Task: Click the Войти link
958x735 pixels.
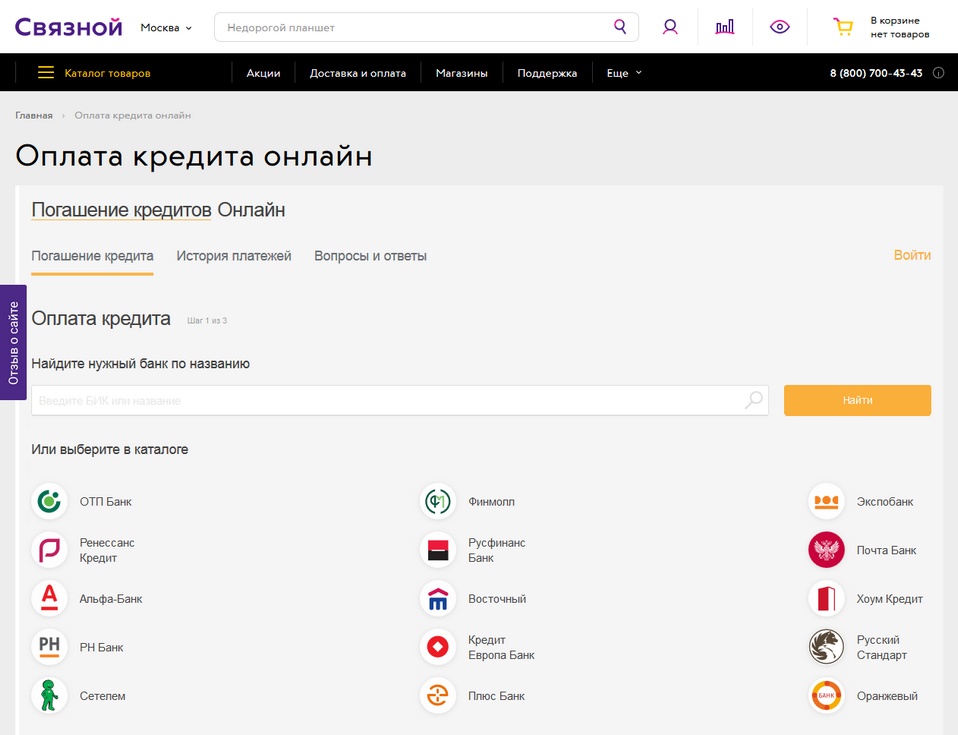Action: point(912,256)
